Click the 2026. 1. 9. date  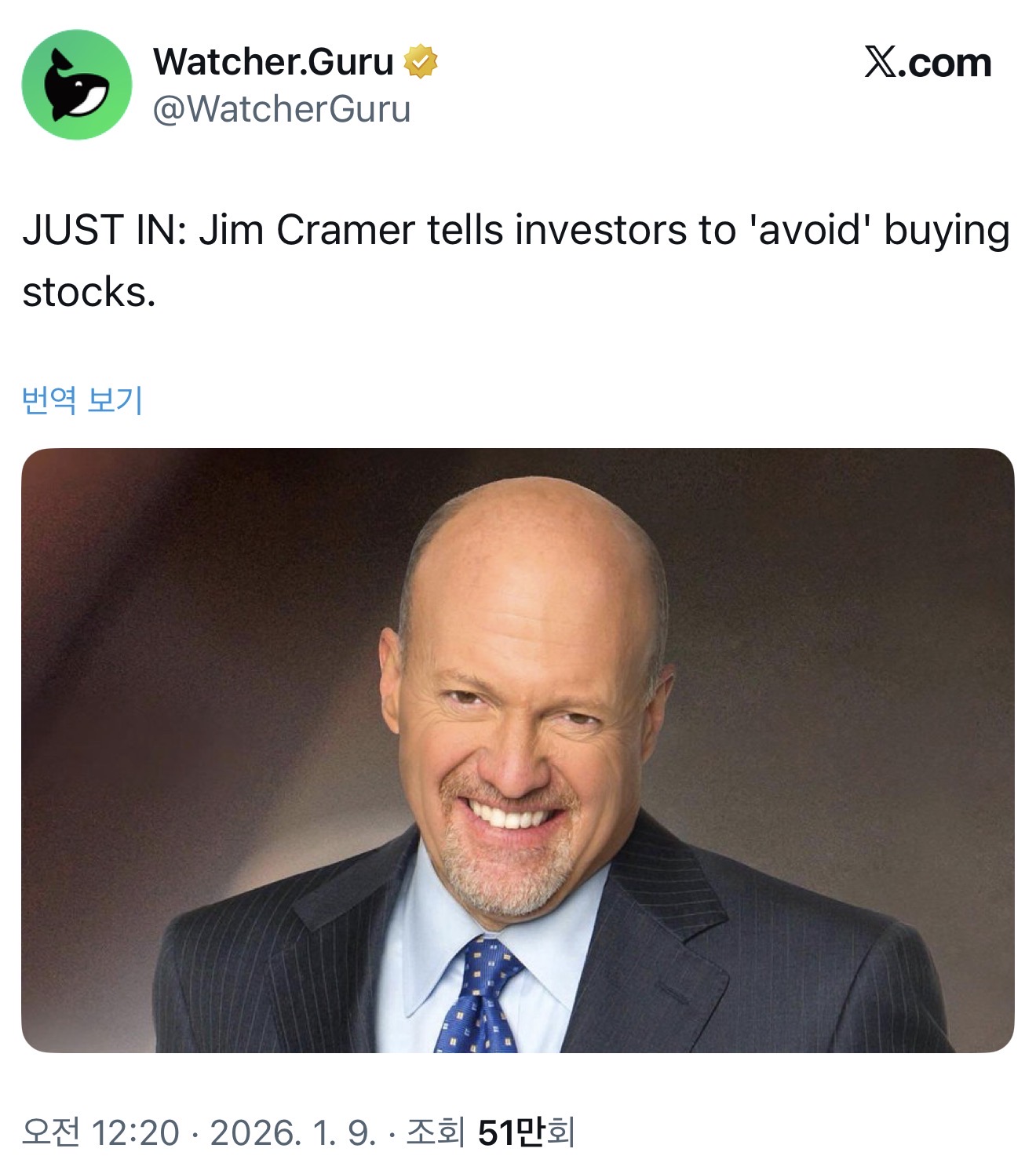(x=294, y=1132)
